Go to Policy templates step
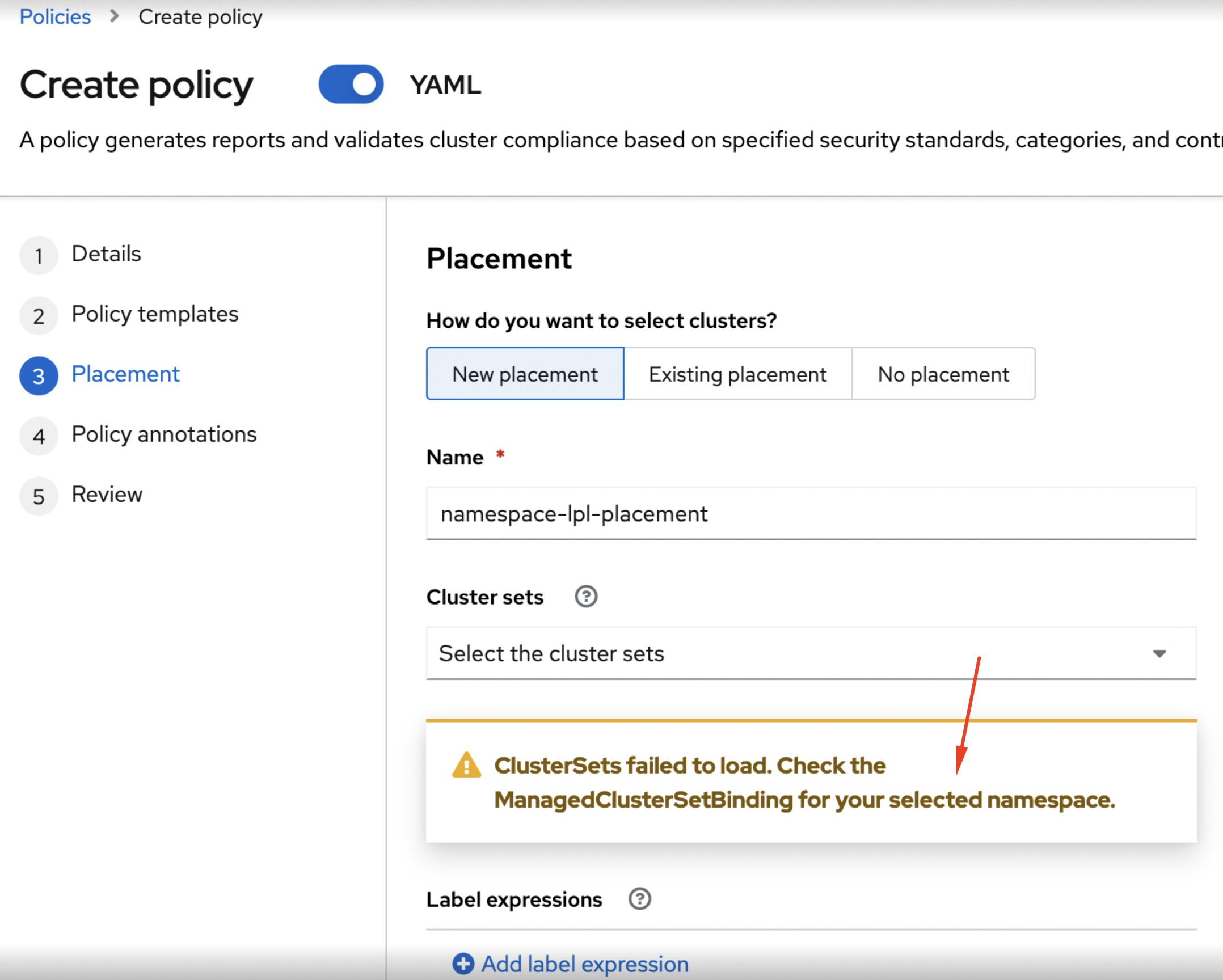 [x=155, y=314]
